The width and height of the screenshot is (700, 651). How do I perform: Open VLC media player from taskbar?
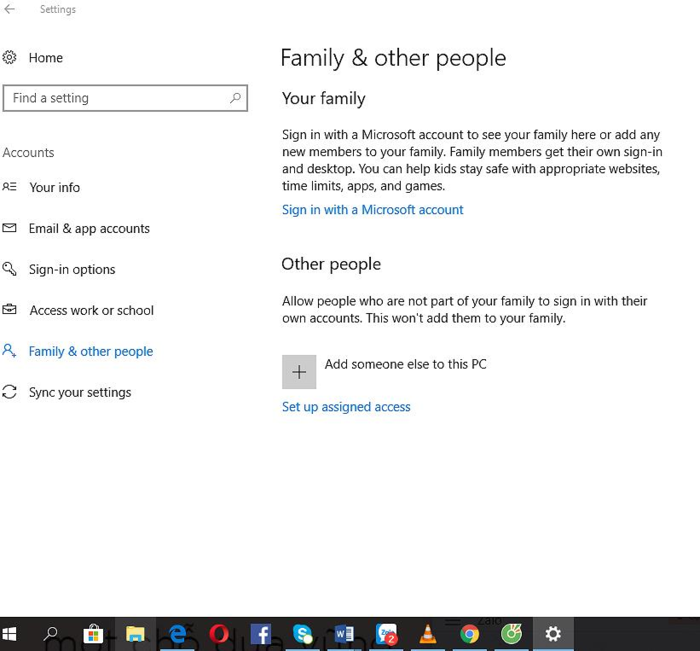[428, 634]
